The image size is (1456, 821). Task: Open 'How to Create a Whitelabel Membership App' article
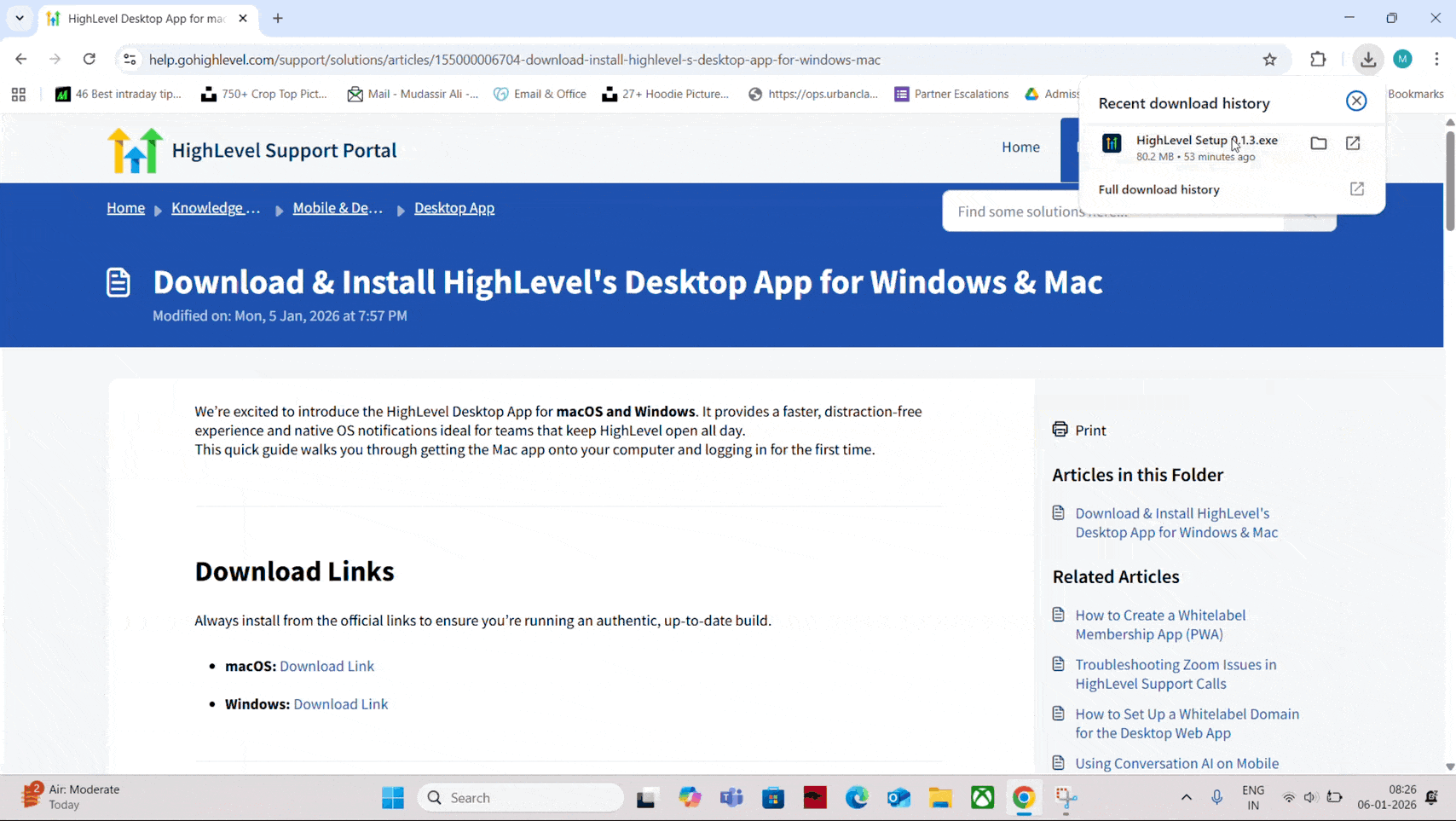point(1160,624)
